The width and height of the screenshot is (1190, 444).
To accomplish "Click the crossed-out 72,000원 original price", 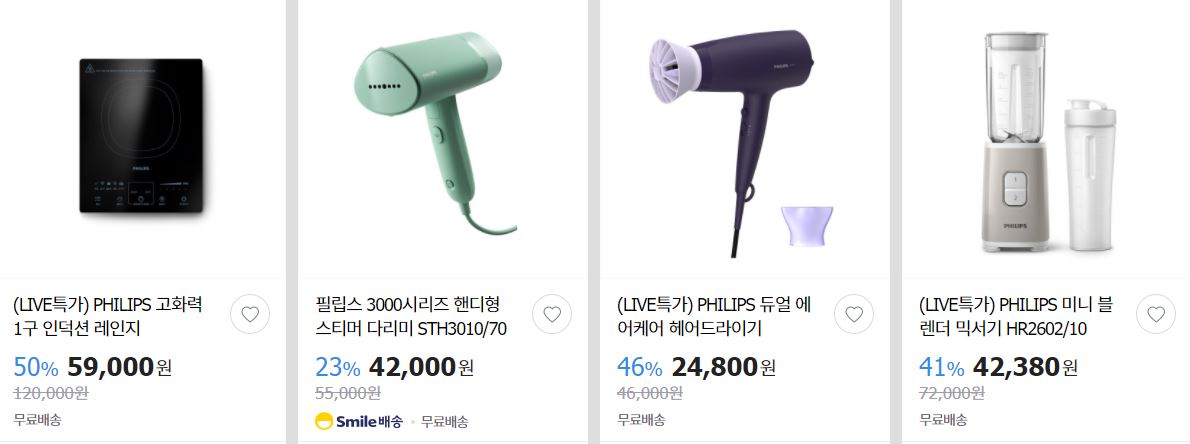I will (952, 393).
